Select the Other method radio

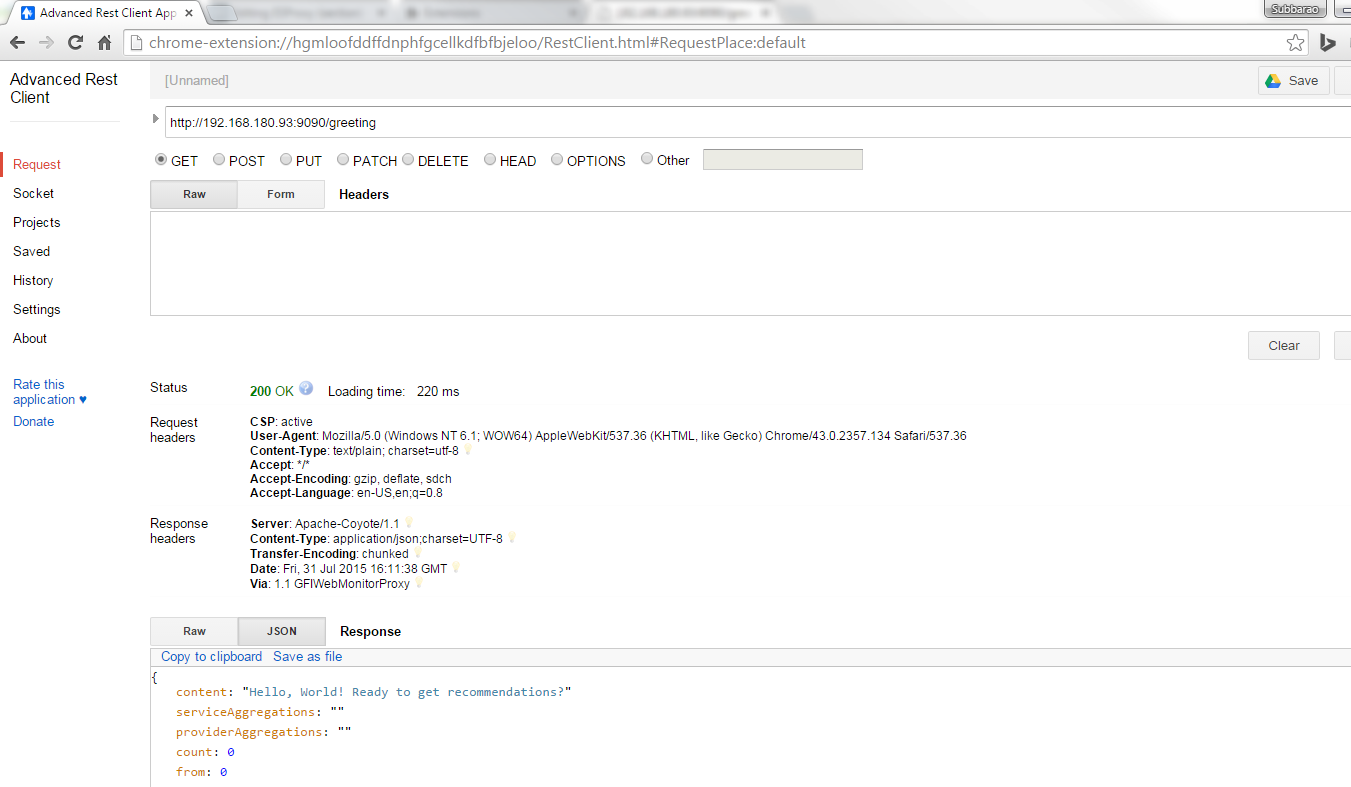647,158
